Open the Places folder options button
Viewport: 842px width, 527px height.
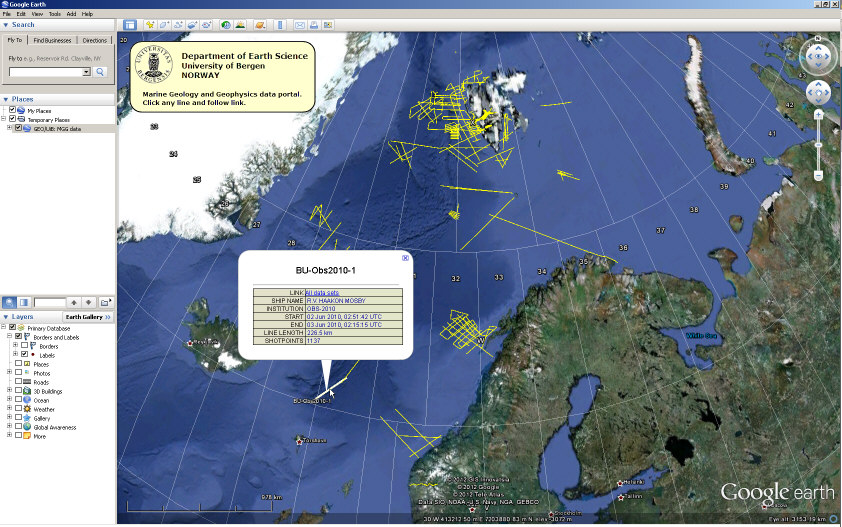106,302
